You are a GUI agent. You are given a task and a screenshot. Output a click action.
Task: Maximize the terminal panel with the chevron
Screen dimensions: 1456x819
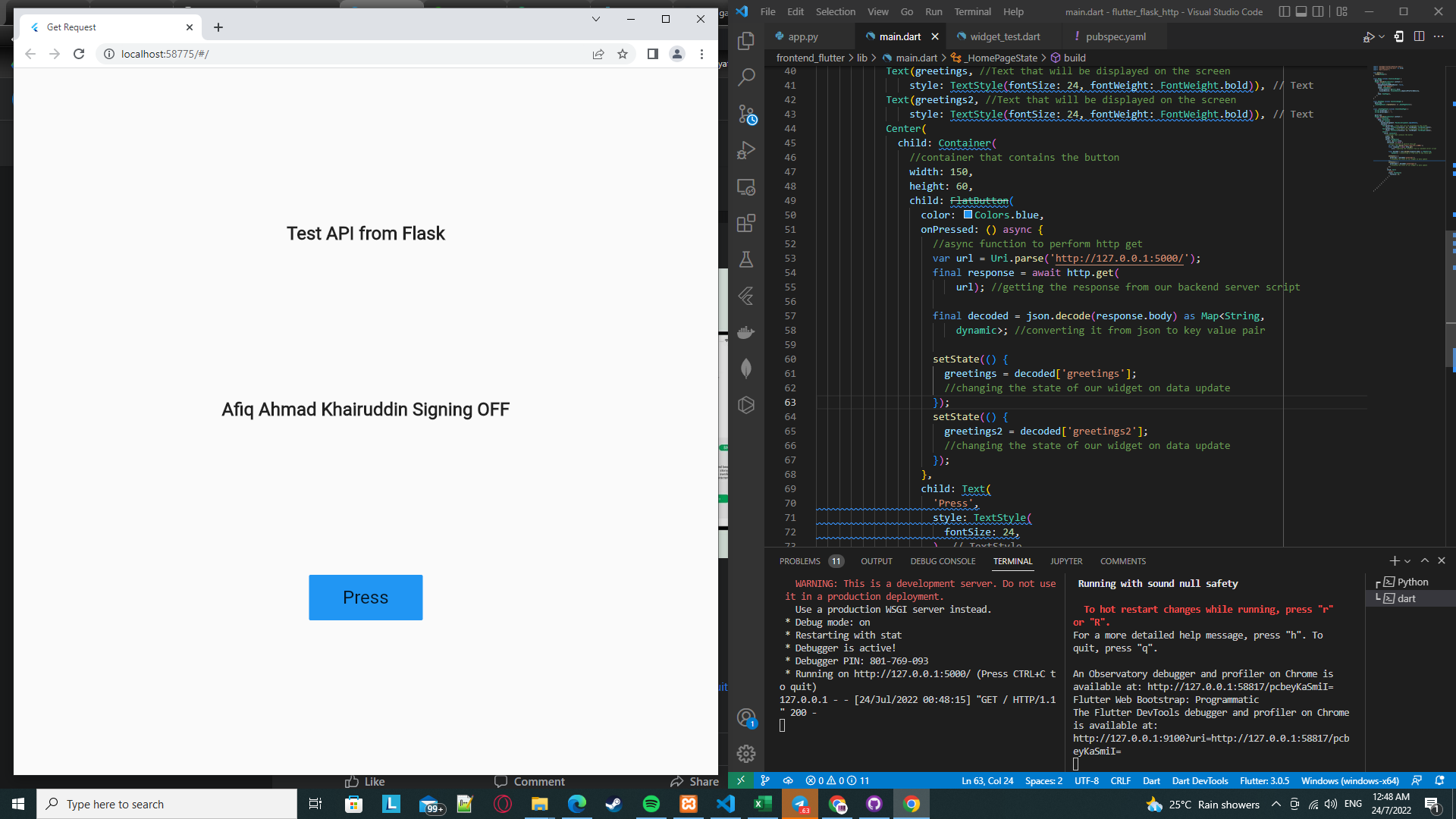(1425, 560)
